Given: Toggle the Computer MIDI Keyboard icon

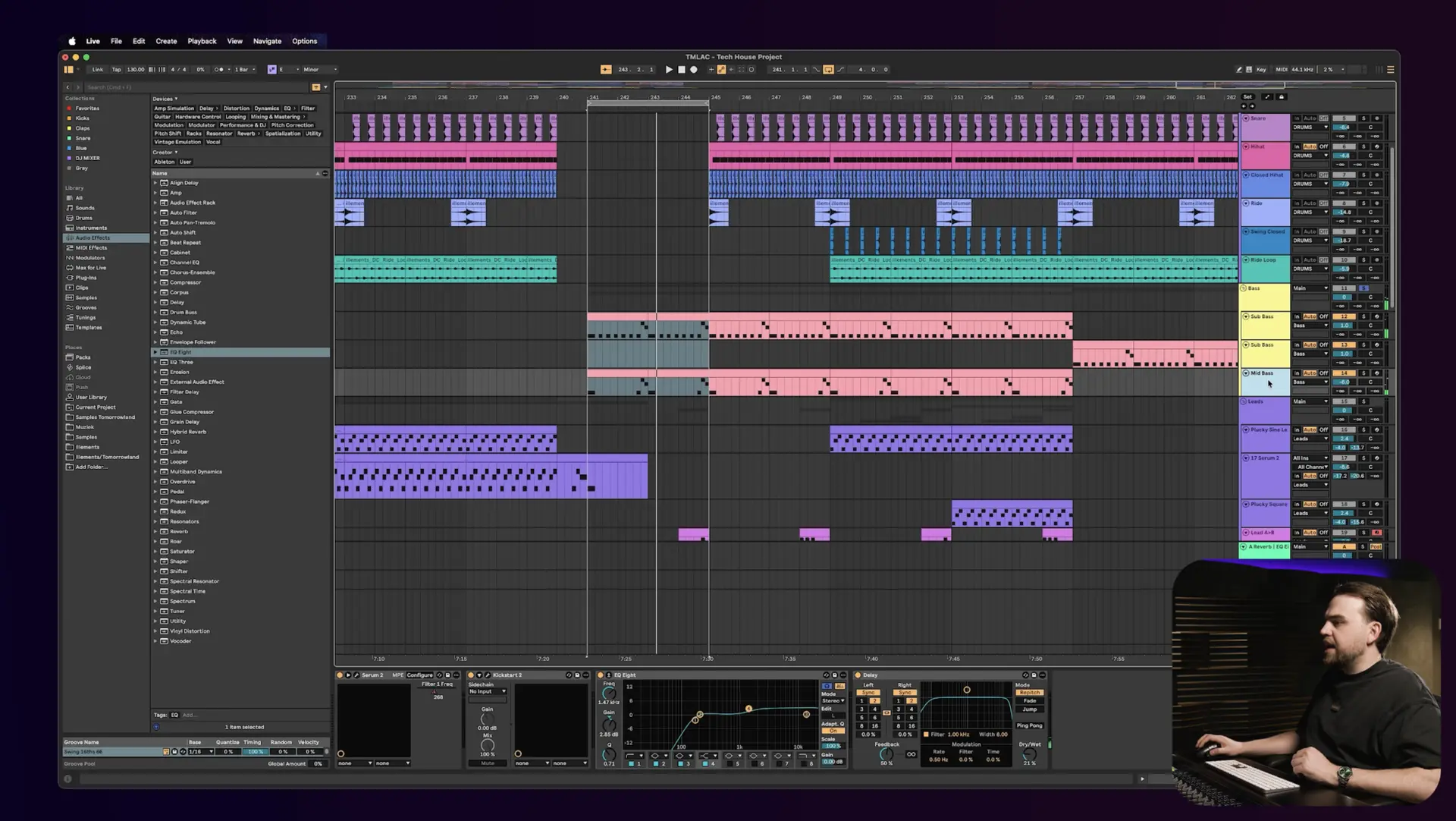Looking at the screenshot, I should click(1249, 70).
